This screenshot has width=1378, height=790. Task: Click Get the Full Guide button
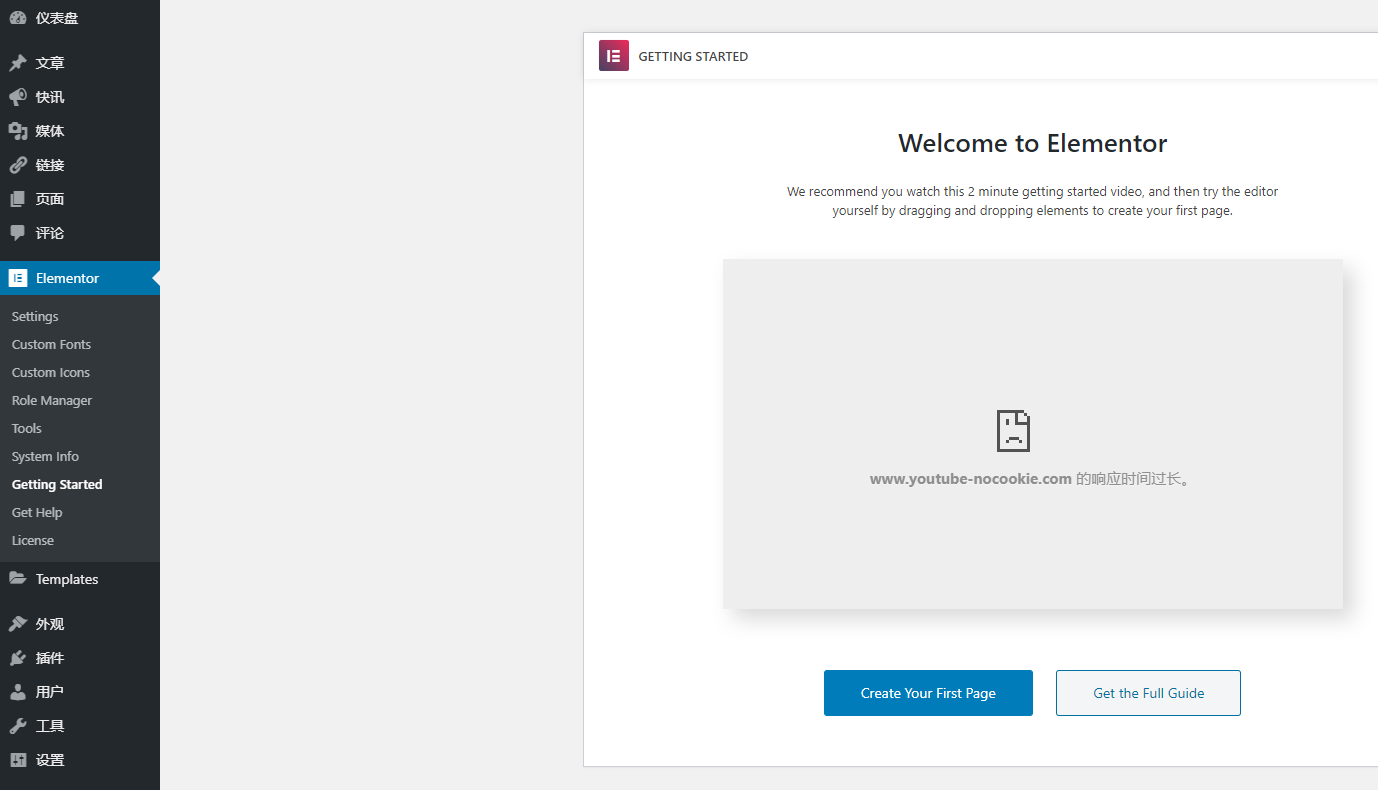click(x=1148, y=693)
